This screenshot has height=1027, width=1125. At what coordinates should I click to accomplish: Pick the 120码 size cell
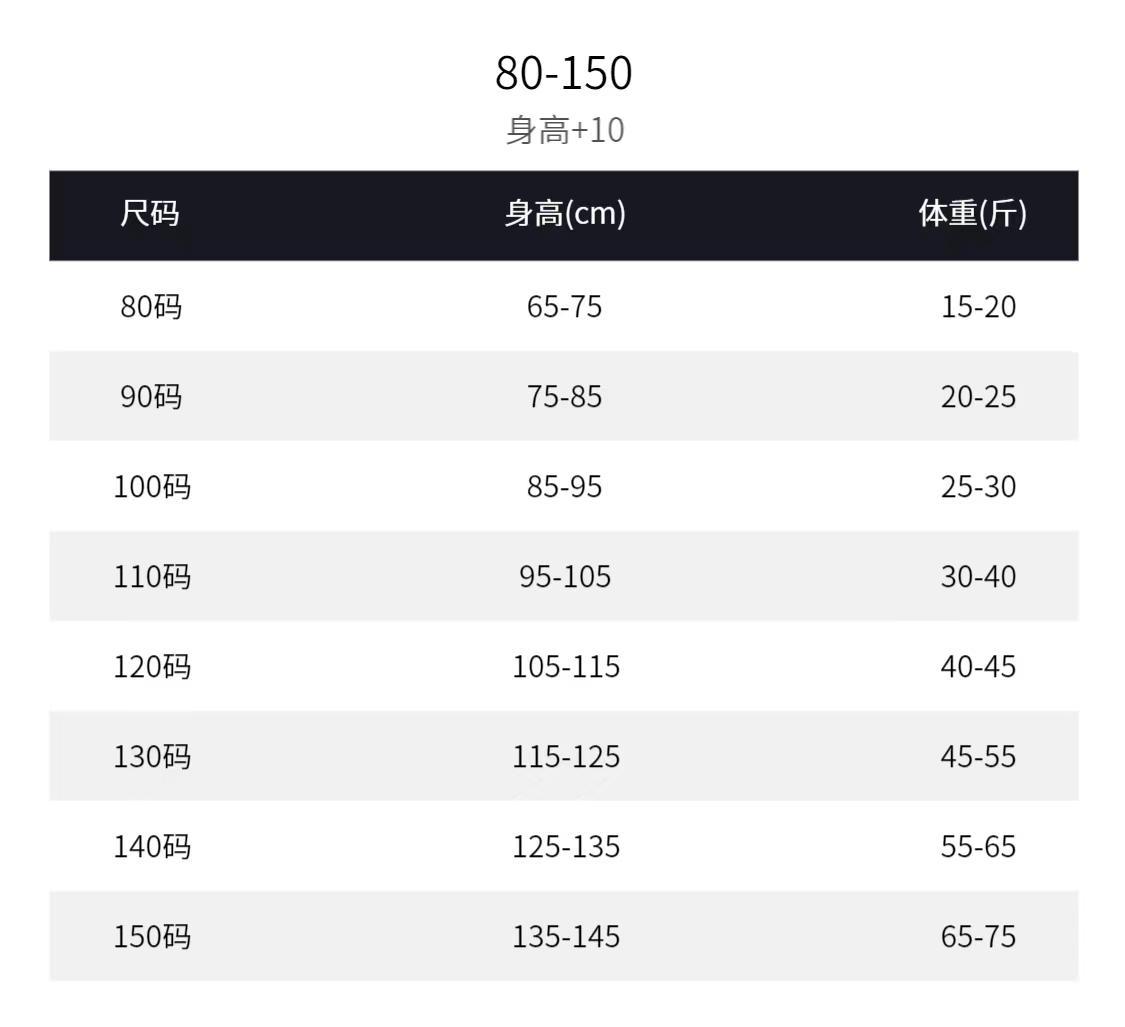pyautogui.click(x=151, y=666)
